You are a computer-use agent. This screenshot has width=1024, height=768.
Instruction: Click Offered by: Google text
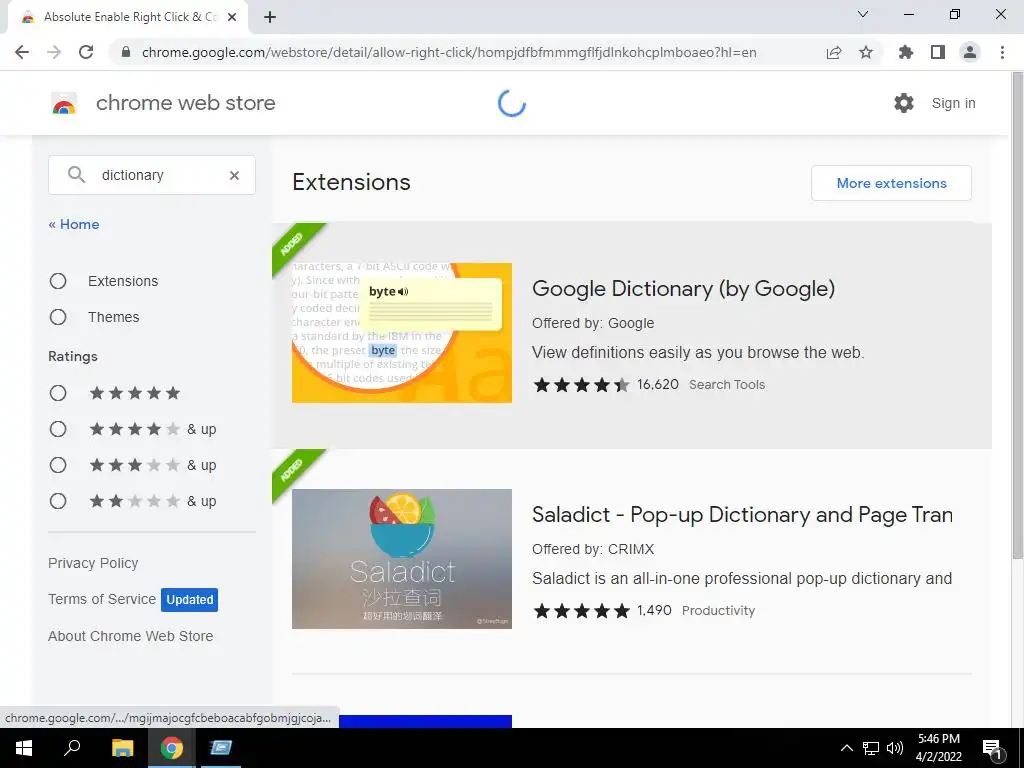[593, 323]
